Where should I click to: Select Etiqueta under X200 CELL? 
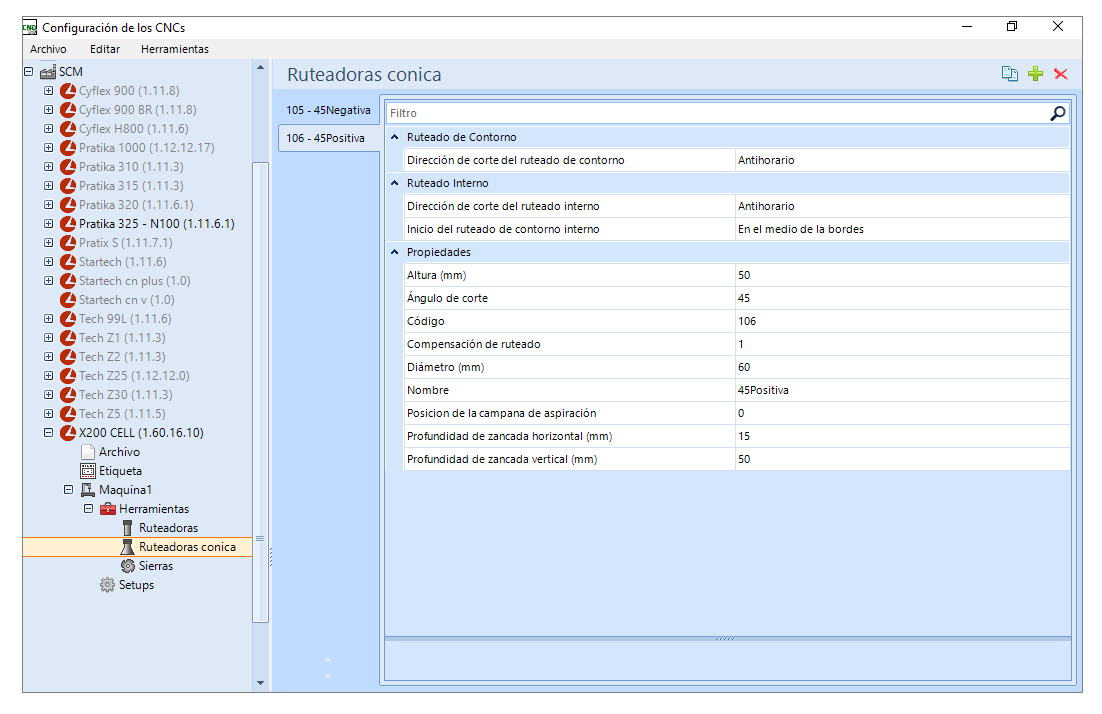point(120,471)
